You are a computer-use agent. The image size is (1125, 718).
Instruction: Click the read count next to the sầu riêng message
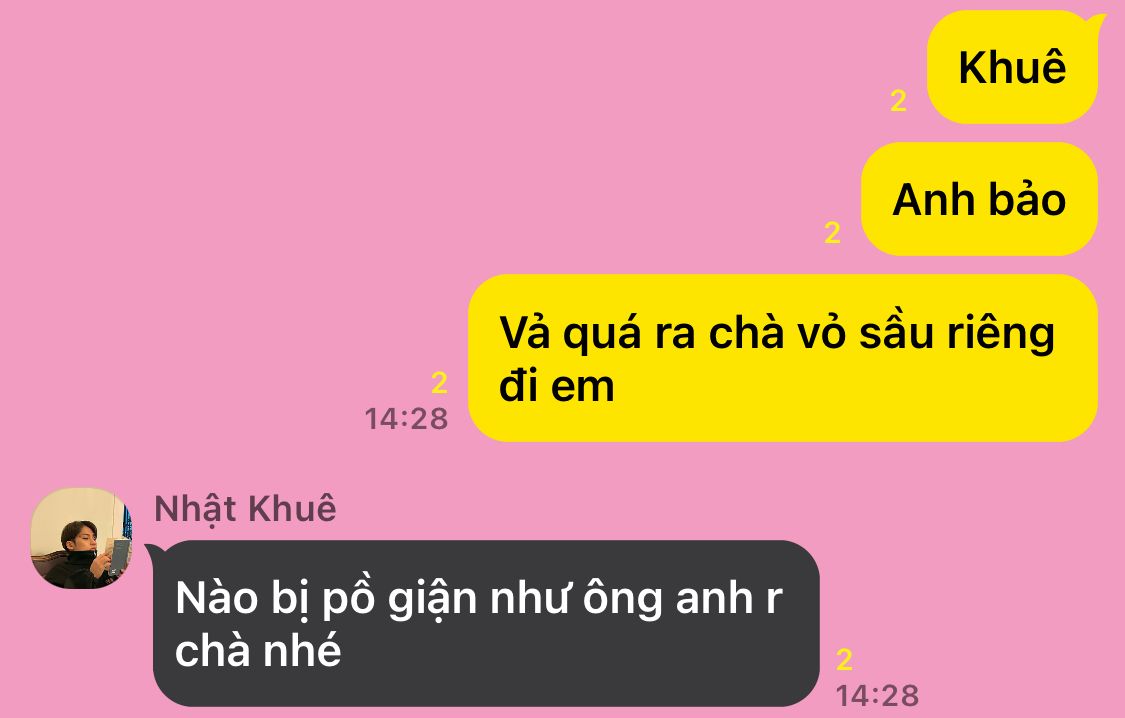439,382
